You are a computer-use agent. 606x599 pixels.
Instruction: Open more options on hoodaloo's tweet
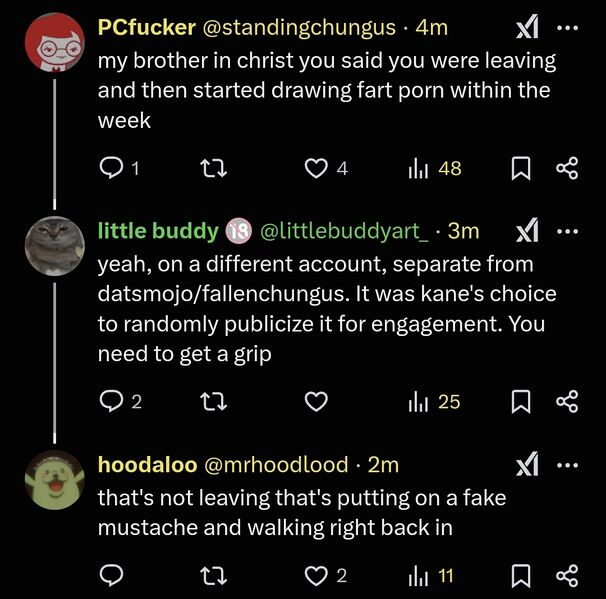pos(567,465)
